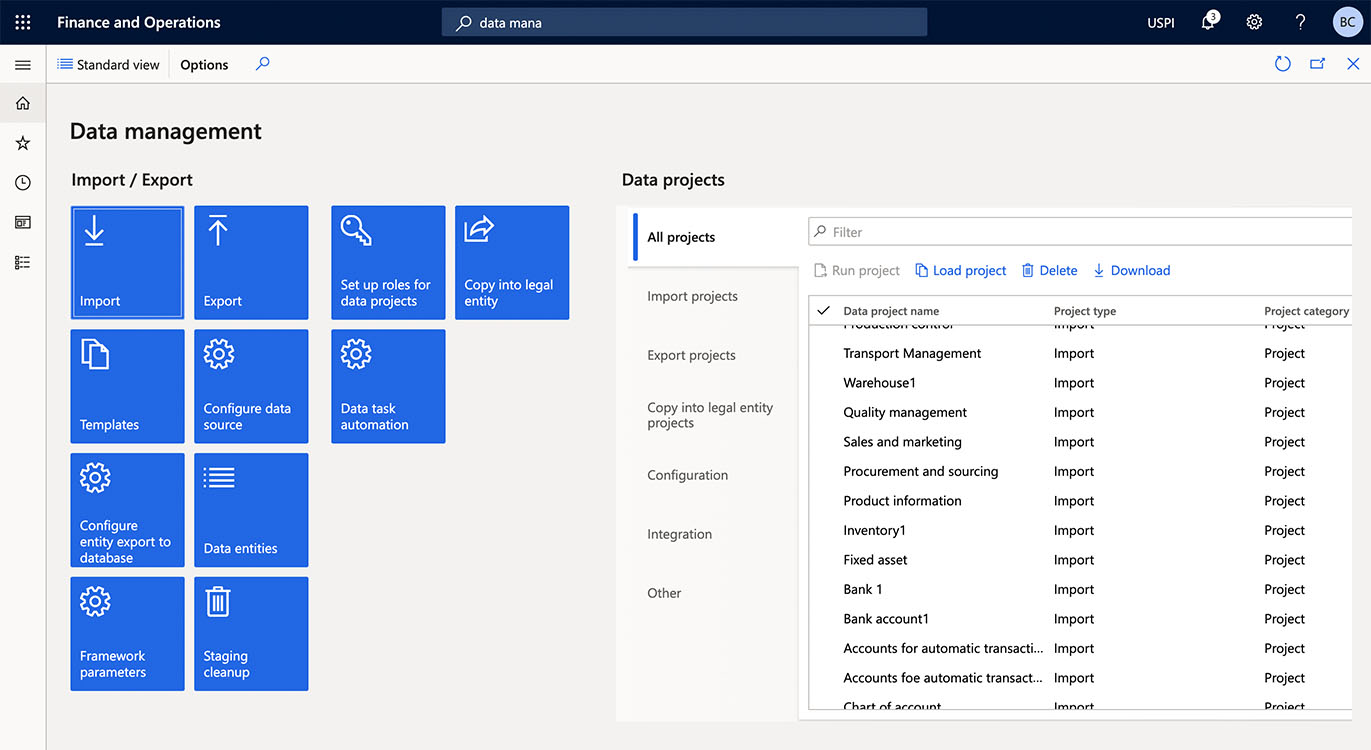Click search magnifier next to Options
The height and width of the screenshot is (750, 1371).
pos(262,64)
